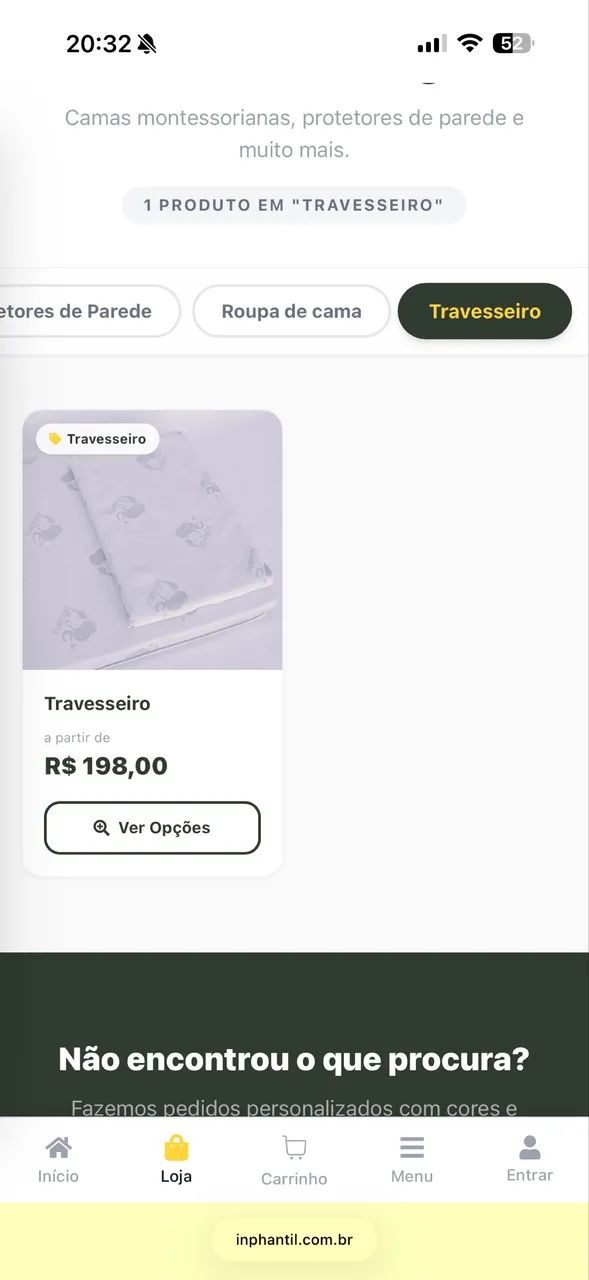Open the Menu hamburger icon

click(x=412, y=1146)
